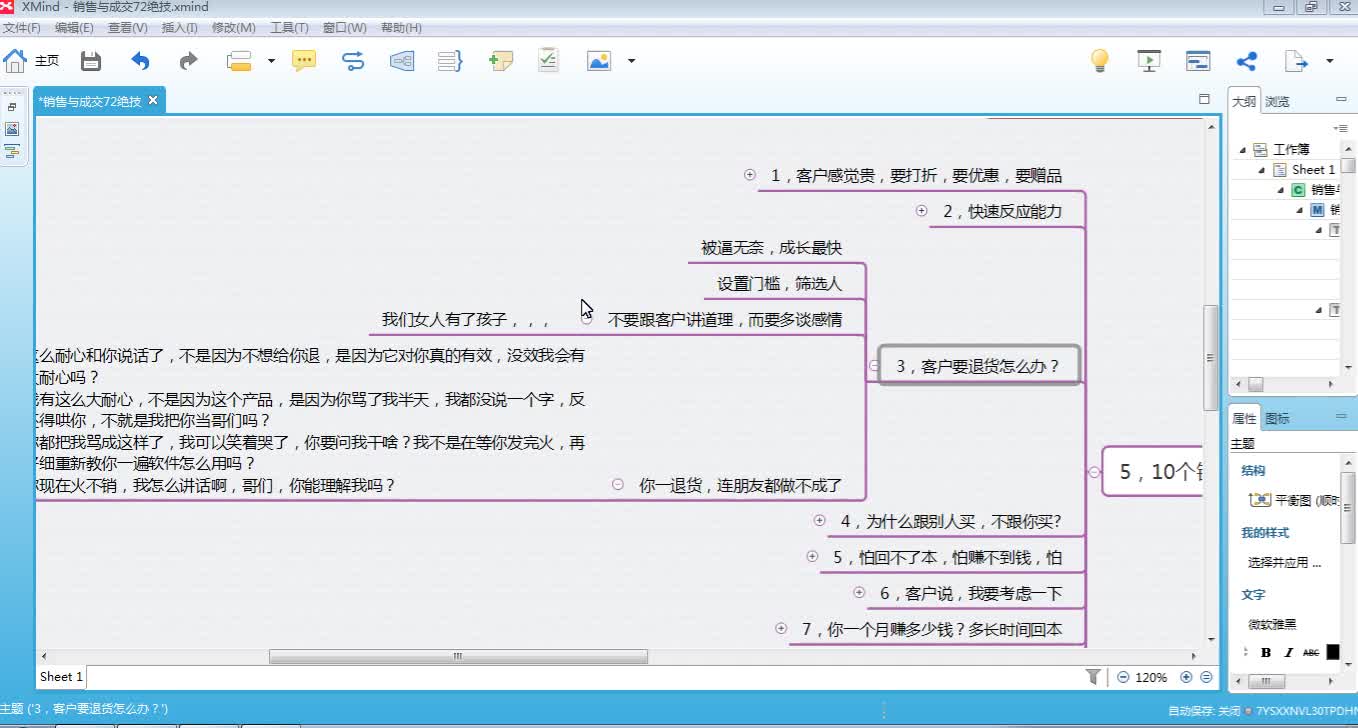Collapse the 你一退货，连朋友都做不成了 topic
This screenshot has height=728, width=1358.
618,485
